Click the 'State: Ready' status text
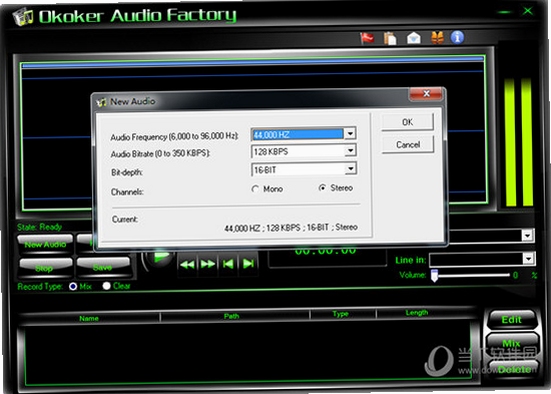This screenshot has width=551, height=394. pyautogui.click(x=39, y=227)
